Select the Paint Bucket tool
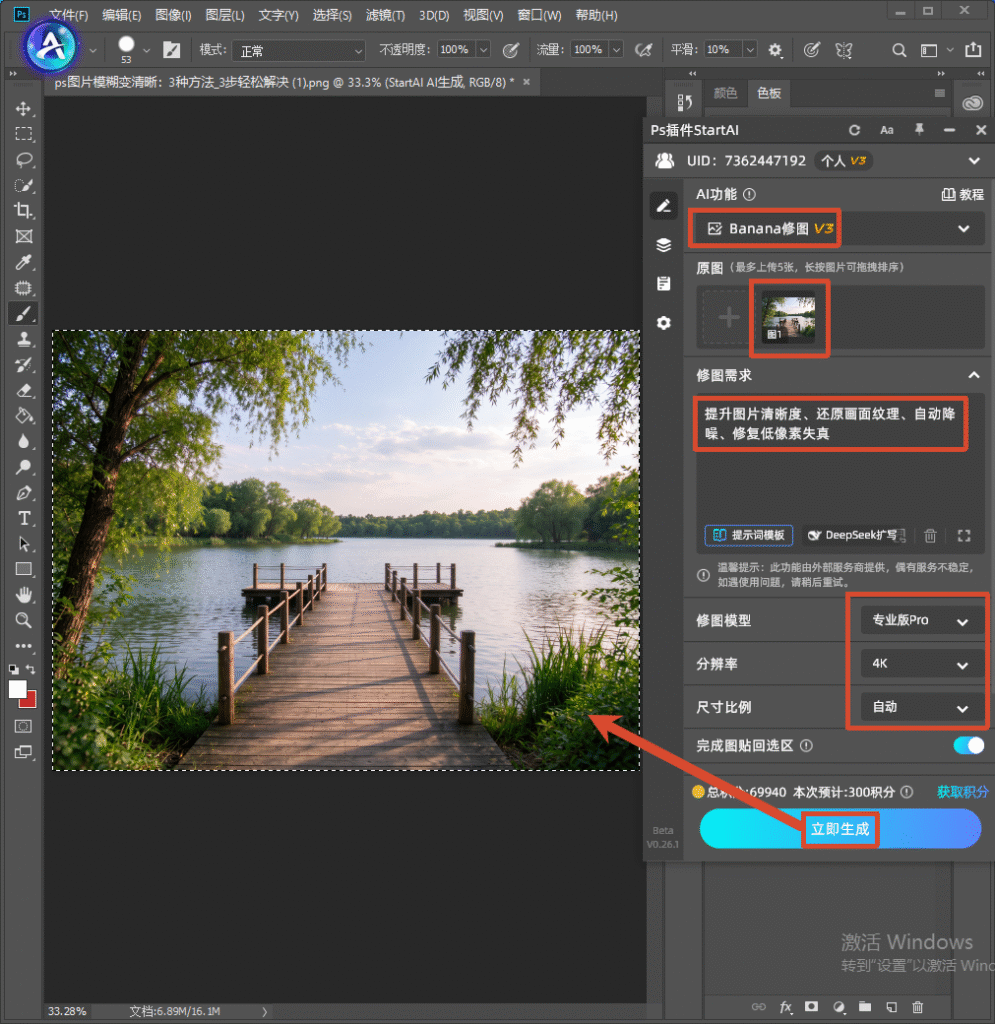Screen dimensions: 995x1024 click(24, 416)
